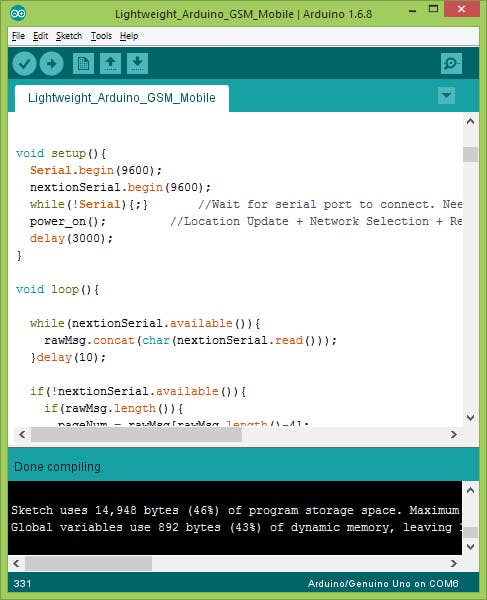Click the Arduino logo in title bar
487x600 pixels.
18,14
